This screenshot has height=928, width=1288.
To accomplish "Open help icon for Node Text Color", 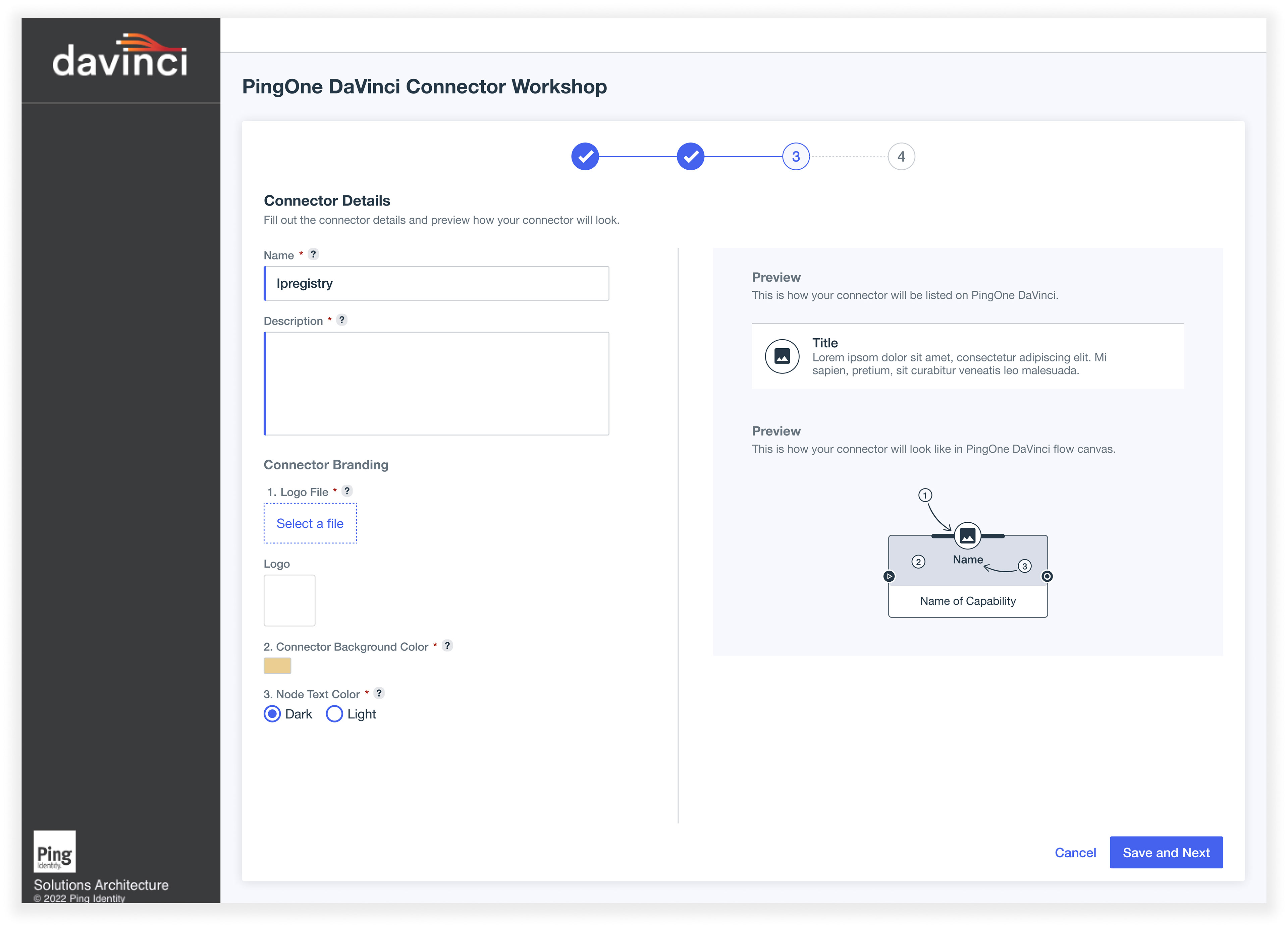I will point(379,693).
